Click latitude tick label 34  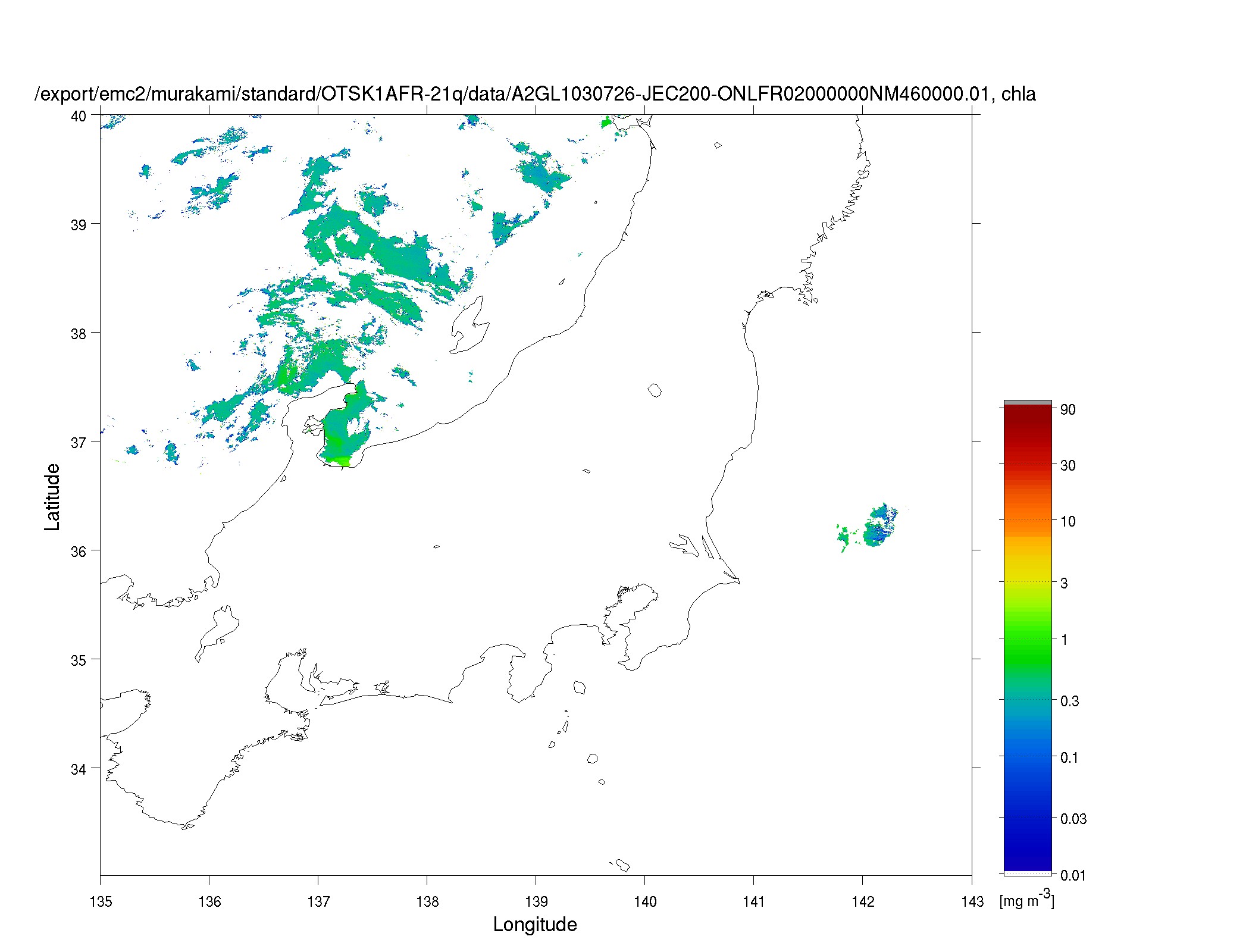pyautogui.click(x=79, y=769)
